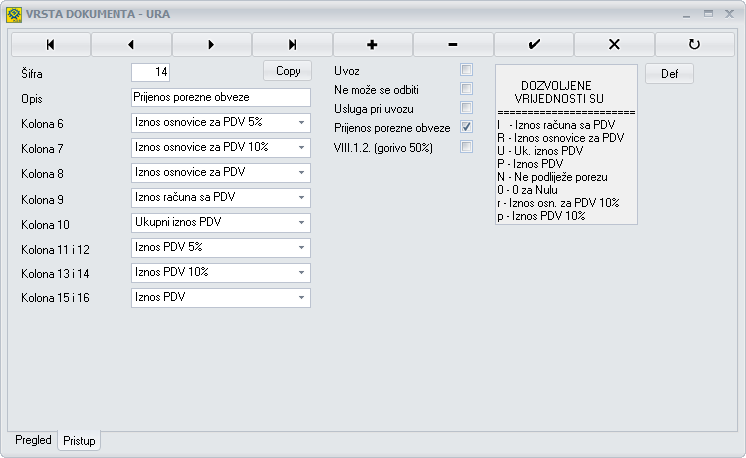The image size is (746, 458).
Task: Confirm changes with the checkmark icon
Action: pyautogui.click(x=533, y=44)
